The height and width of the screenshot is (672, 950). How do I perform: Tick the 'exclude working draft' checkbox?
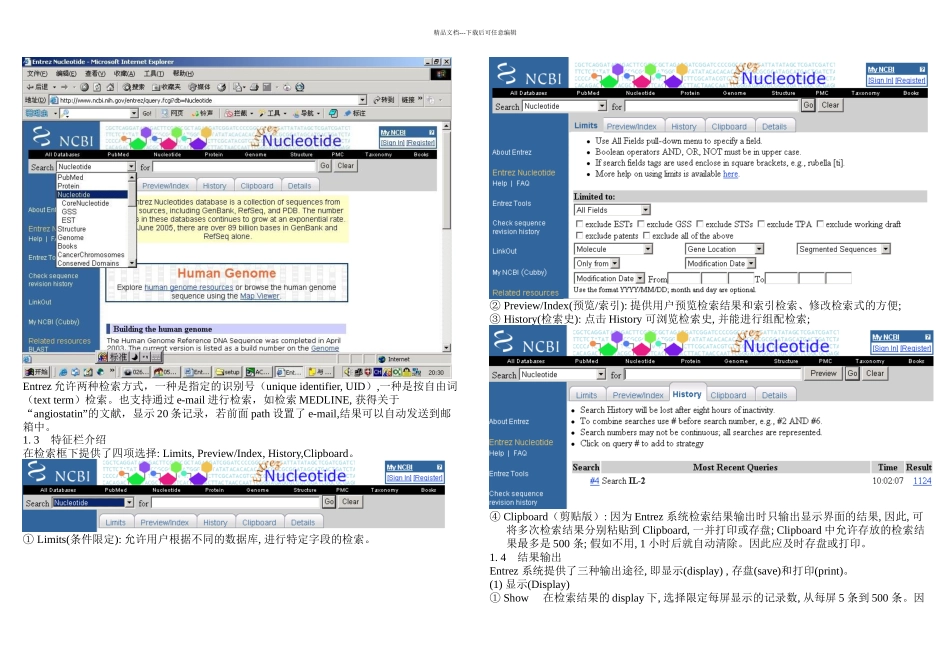(x=820, y=224)
